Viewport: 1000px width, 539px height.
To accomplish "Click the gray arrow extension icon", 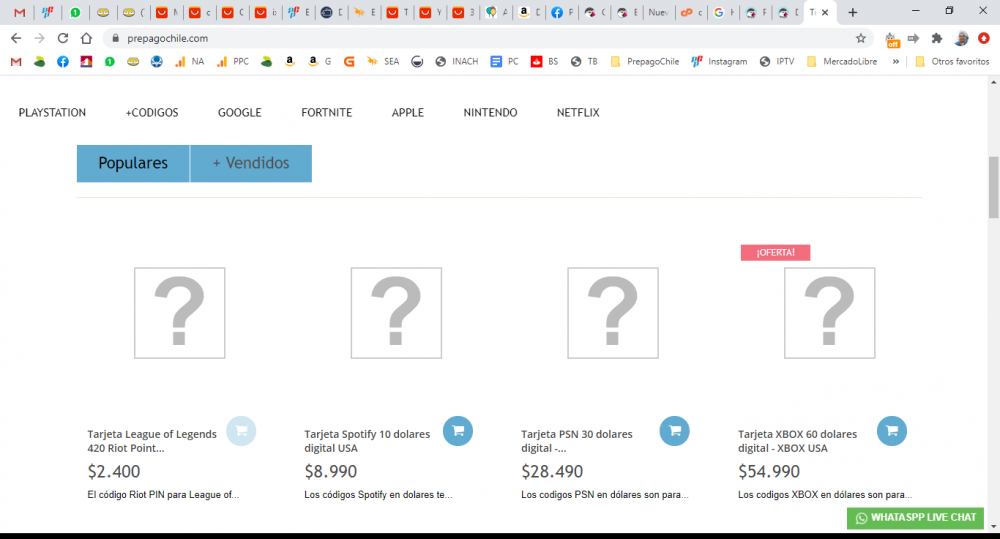I will [913, 38].
